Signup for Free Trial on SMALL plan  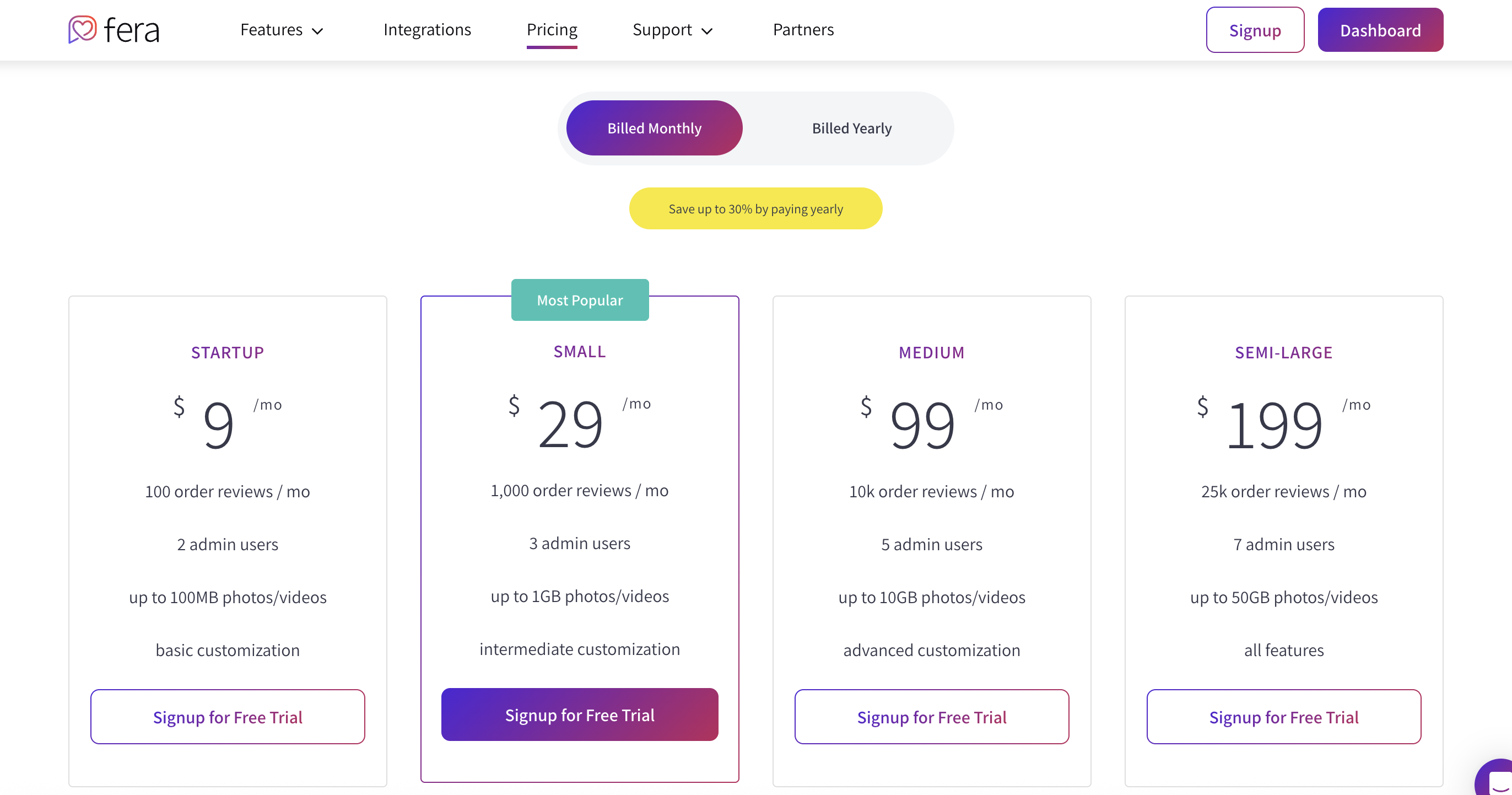coord(580,715)
